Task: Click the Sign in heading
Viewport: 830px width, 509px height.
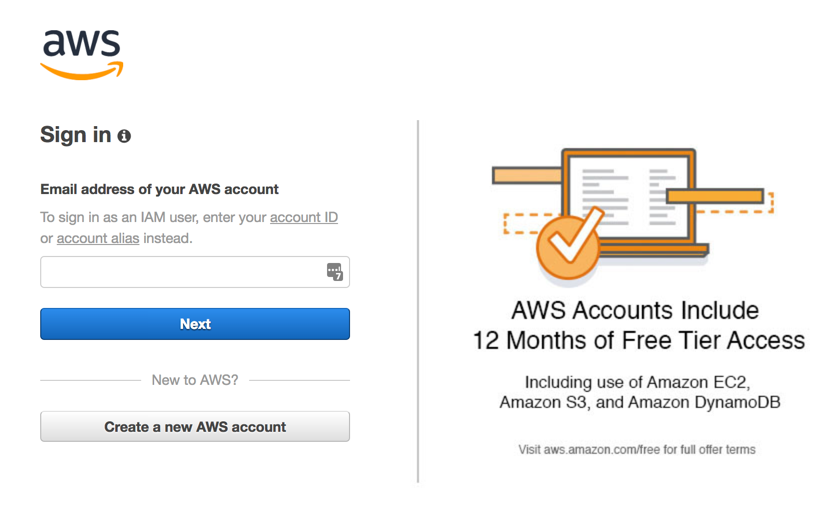Action: pos(76,135)
